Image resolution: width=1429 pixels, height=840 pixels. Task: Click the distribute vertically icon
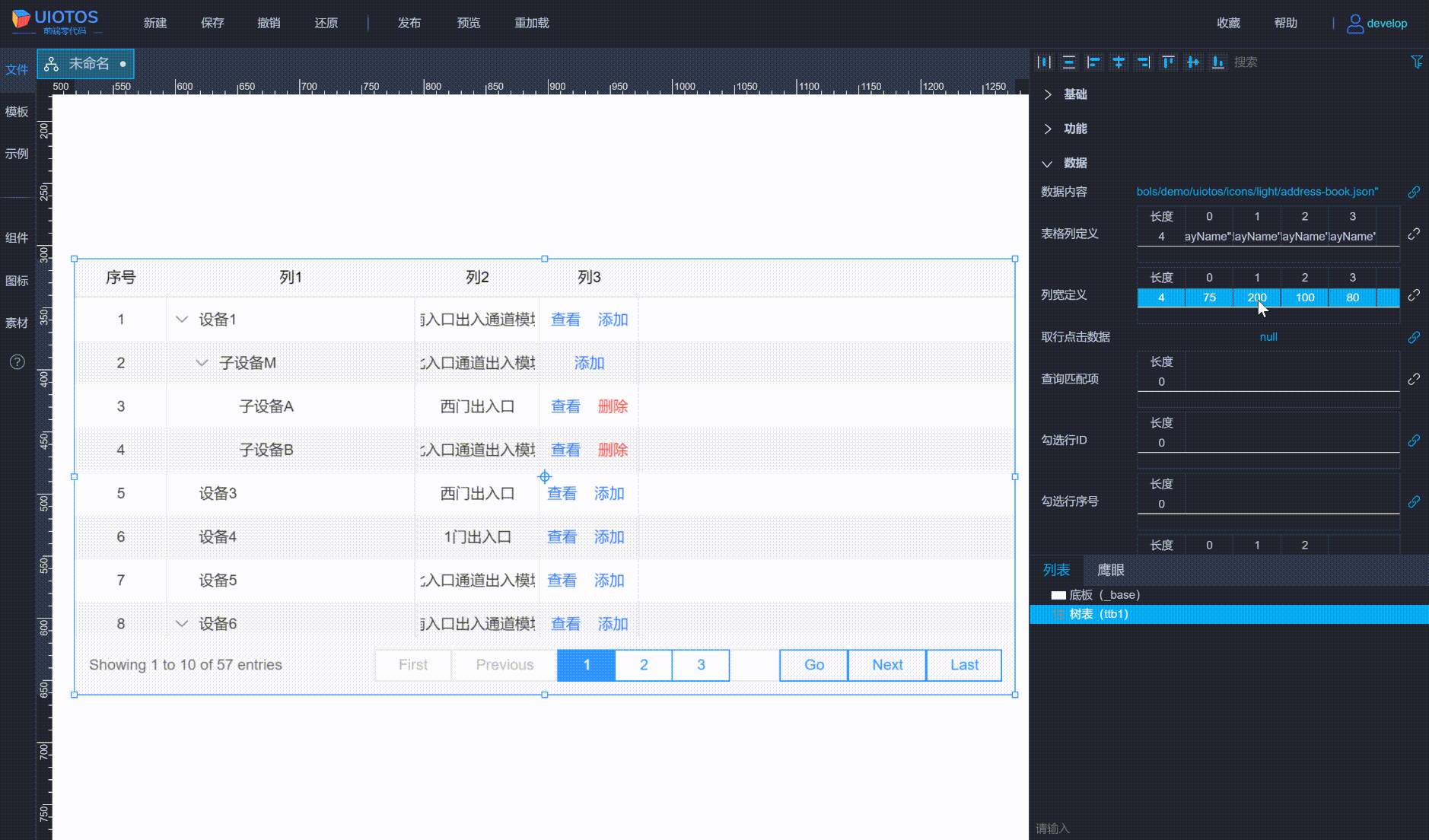click(x=1069, y=62)
